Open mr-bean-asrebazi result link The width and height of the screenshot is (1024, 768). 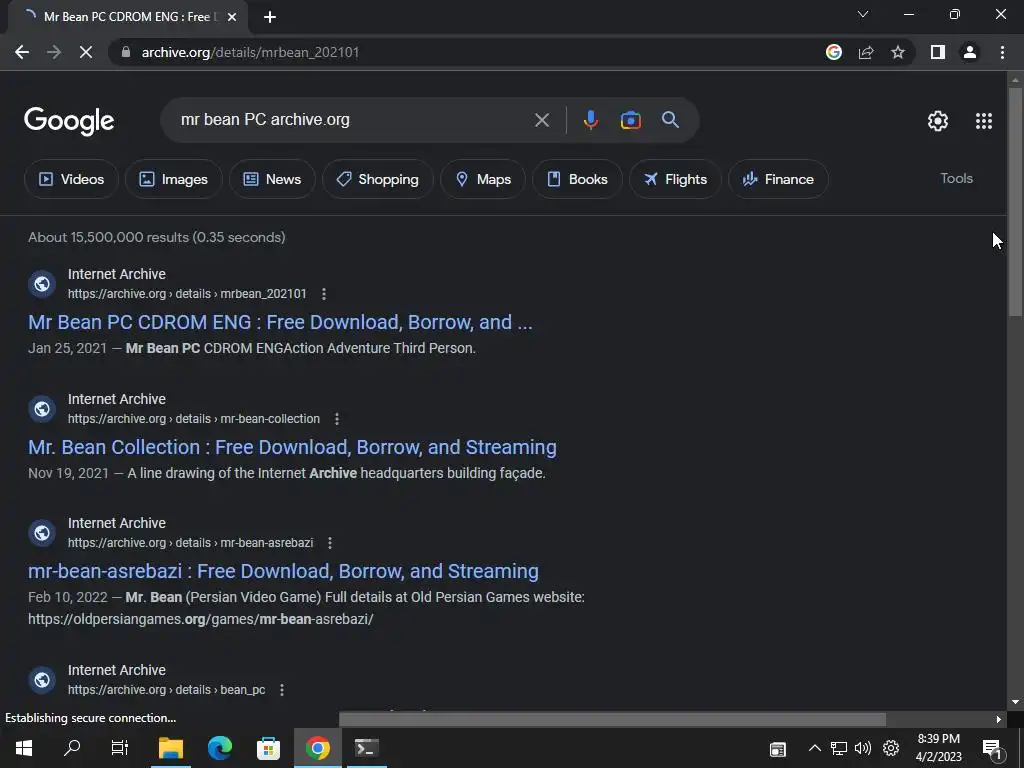(283, 571)
